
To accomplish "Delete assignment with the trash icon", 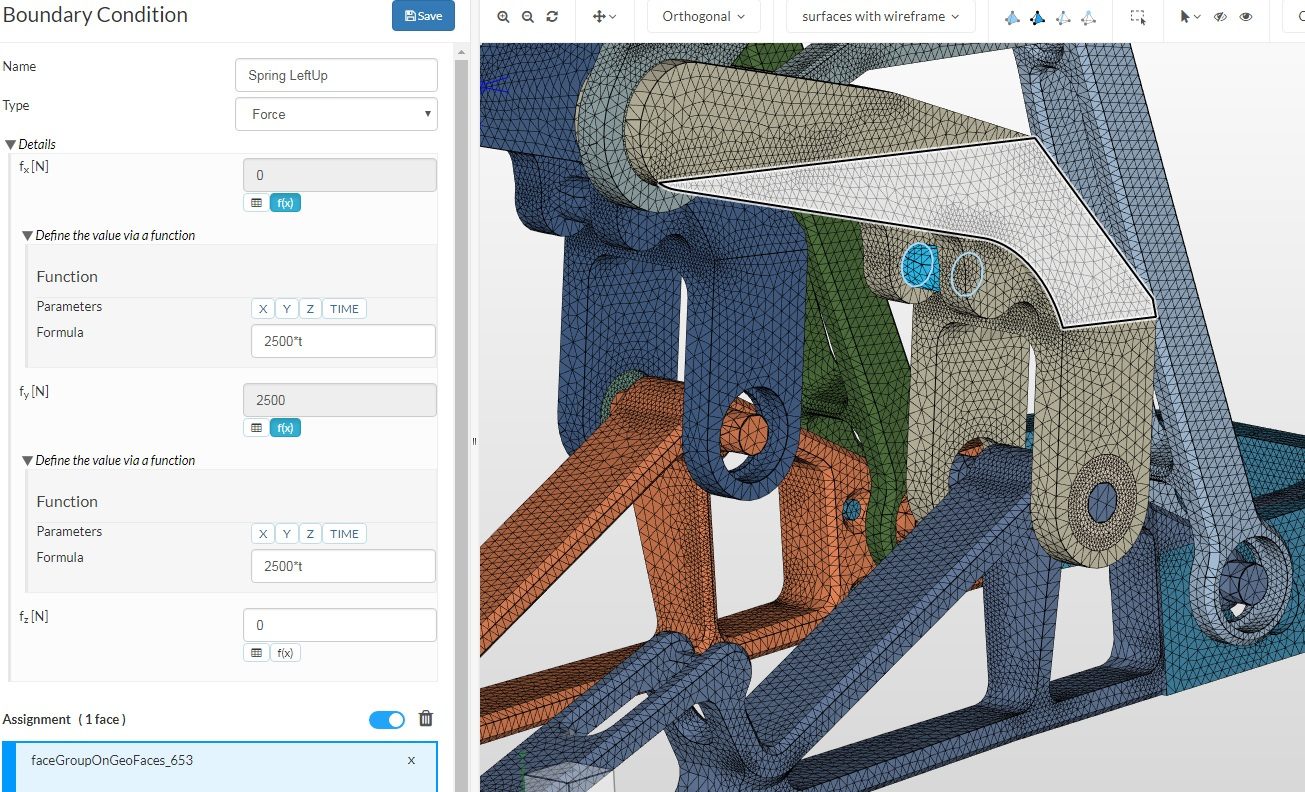I will pyautogui.click(x=425, y=719).
